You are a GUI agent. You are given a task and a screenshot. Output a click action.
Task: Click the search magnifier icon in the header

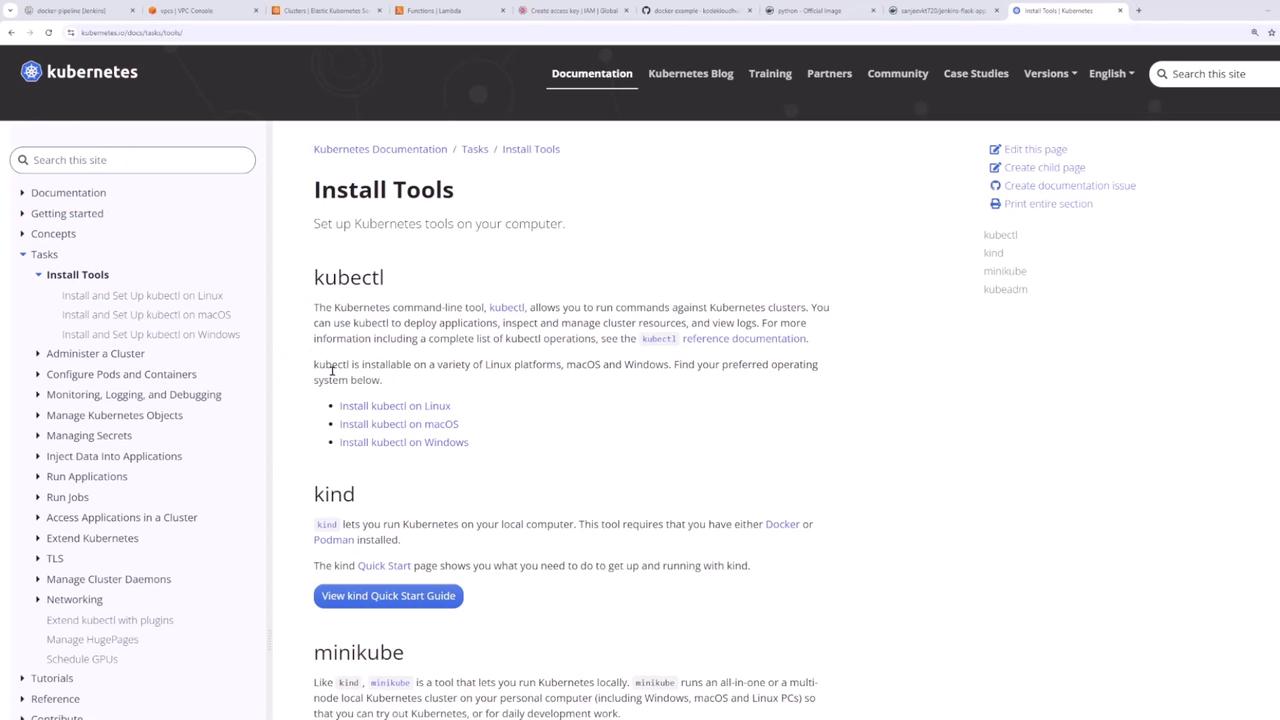[1162, 74]
